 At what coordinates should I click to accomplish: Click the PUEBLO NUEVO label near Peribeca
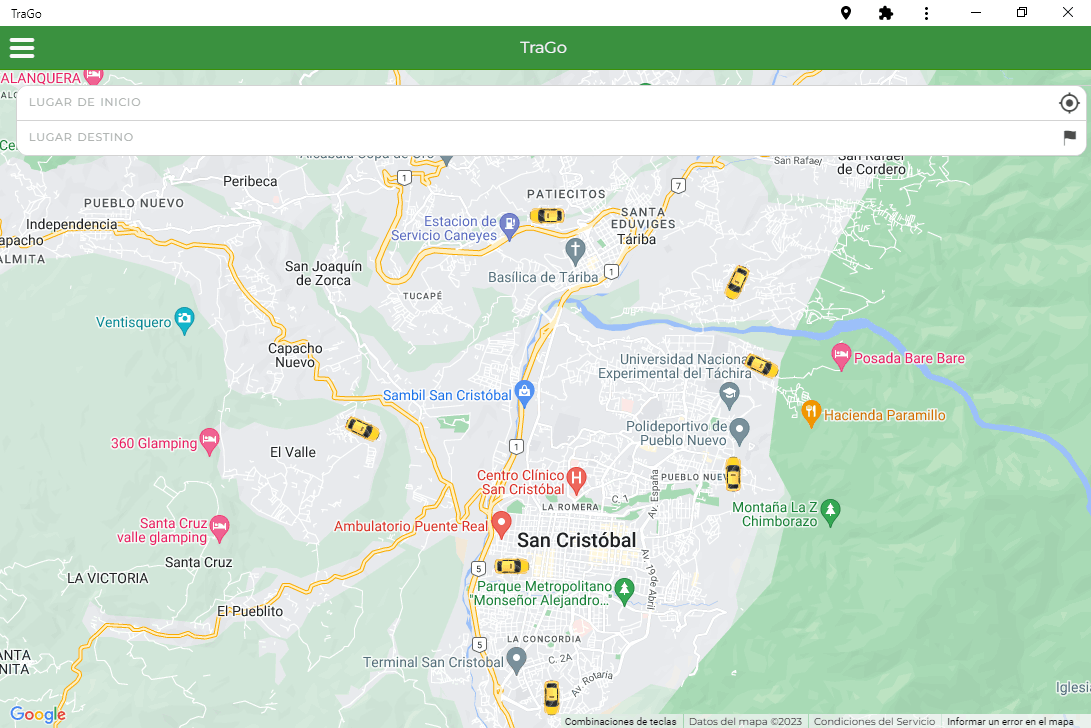(134, 203)
